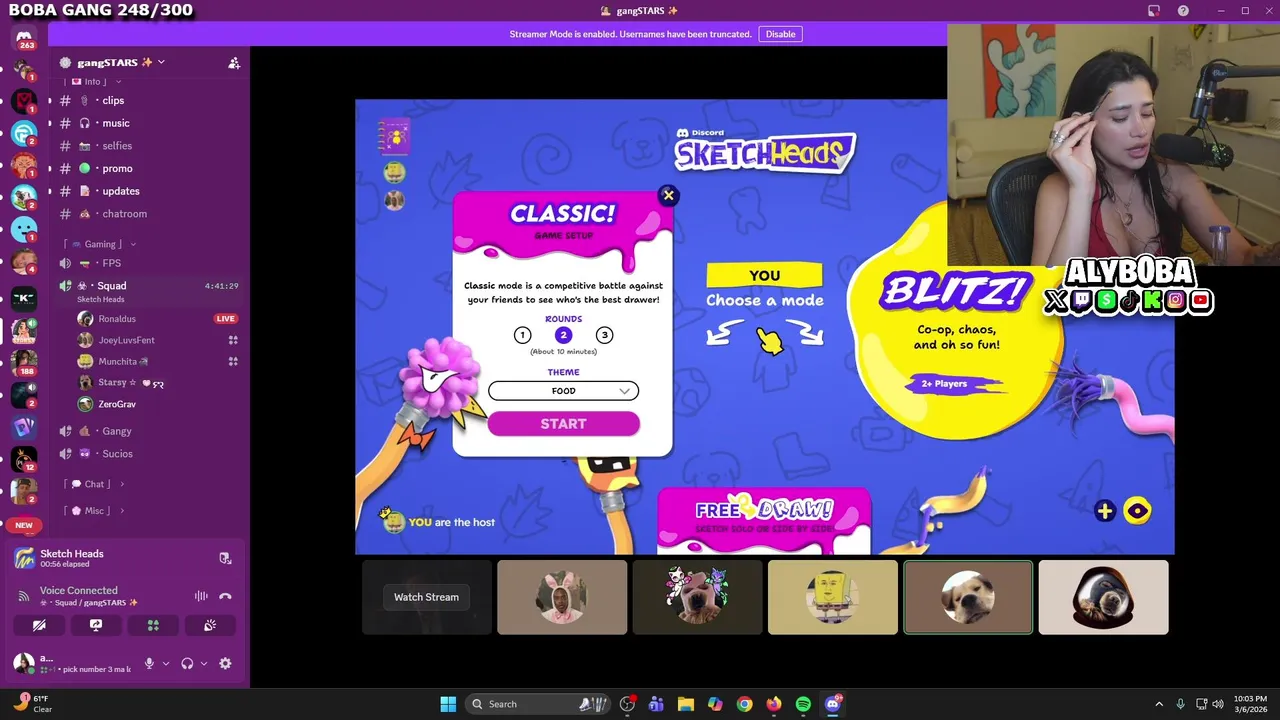Start the Classic mode game
Viewport: 1280px width, 720px height.
point(563,424)
